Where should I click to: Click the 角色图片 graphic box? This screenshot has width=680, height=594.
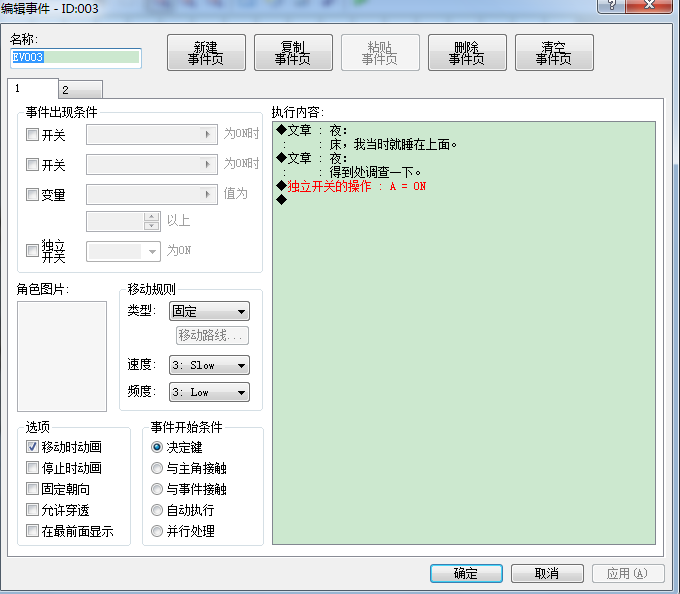coord(62,356)
